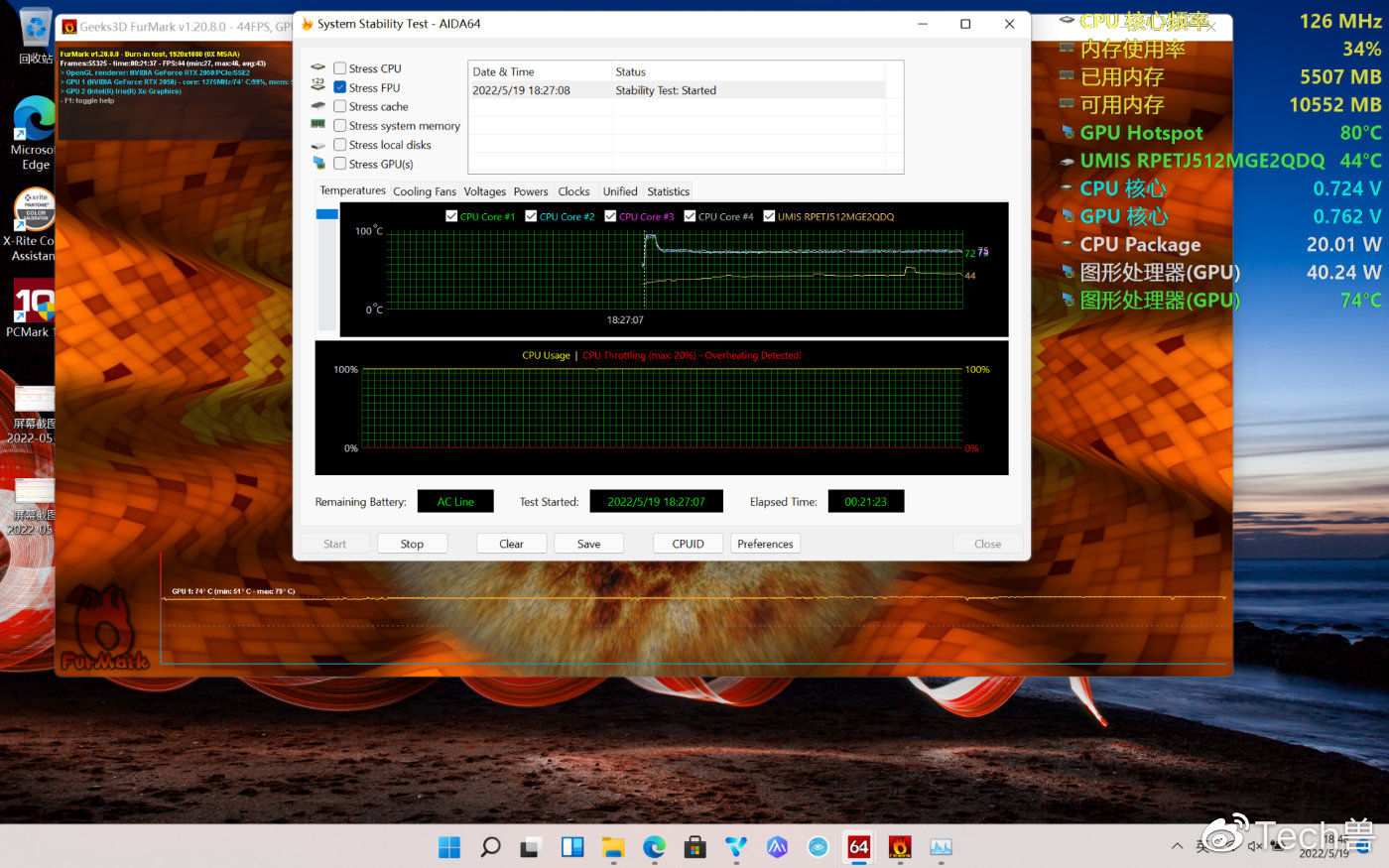This screenshot has height=868, width=1389.
Task: Click the Clear button
Action: pyautogui.click(x=511, y=544)
